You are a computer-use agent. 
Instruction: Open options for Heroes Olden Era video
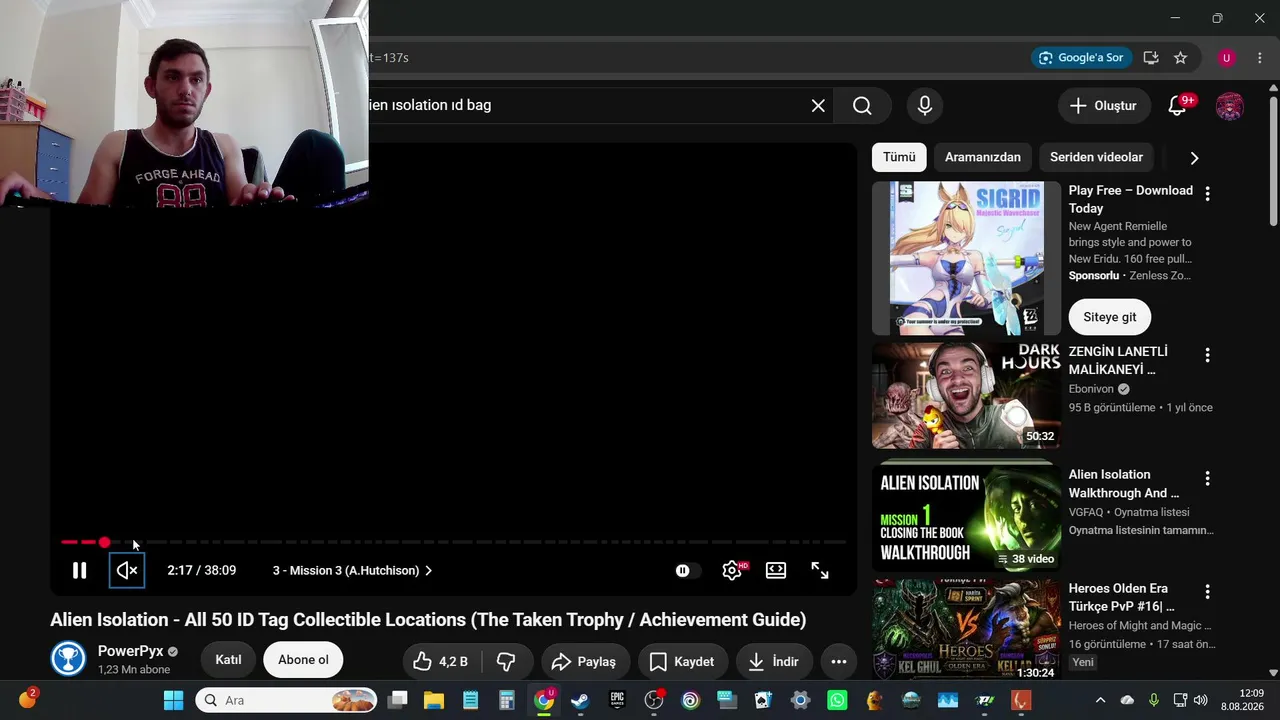[1207, 591]
